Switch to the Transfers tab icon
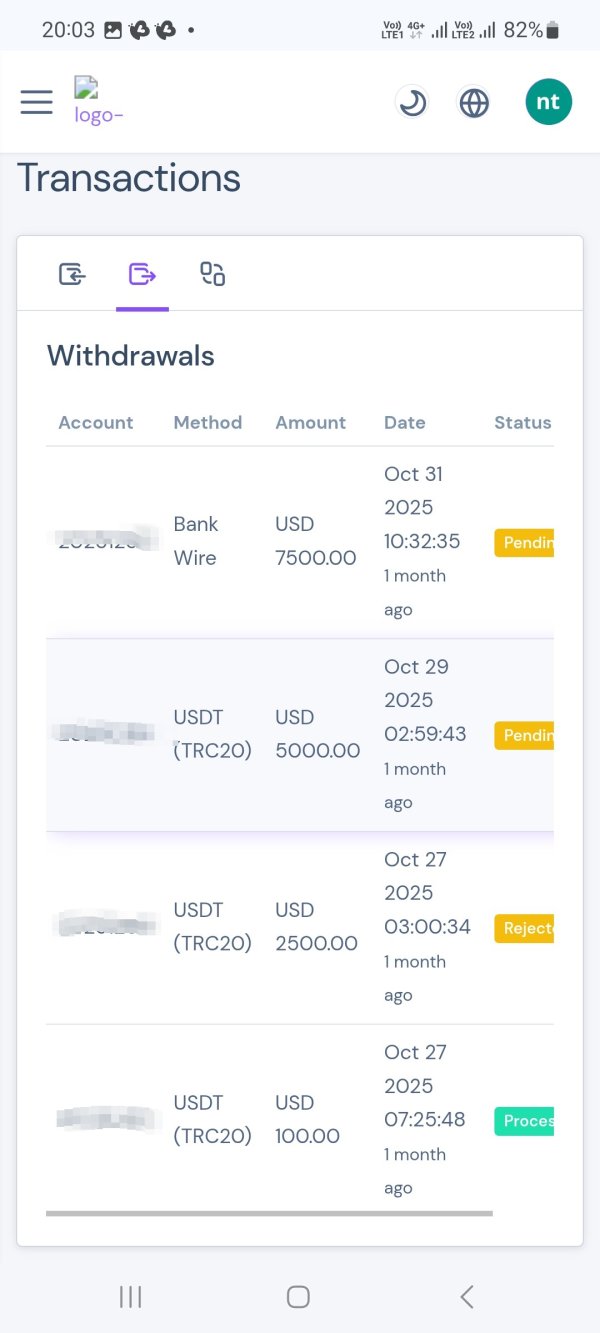Viewport: 600px width, 1333px height. (212, 273)
